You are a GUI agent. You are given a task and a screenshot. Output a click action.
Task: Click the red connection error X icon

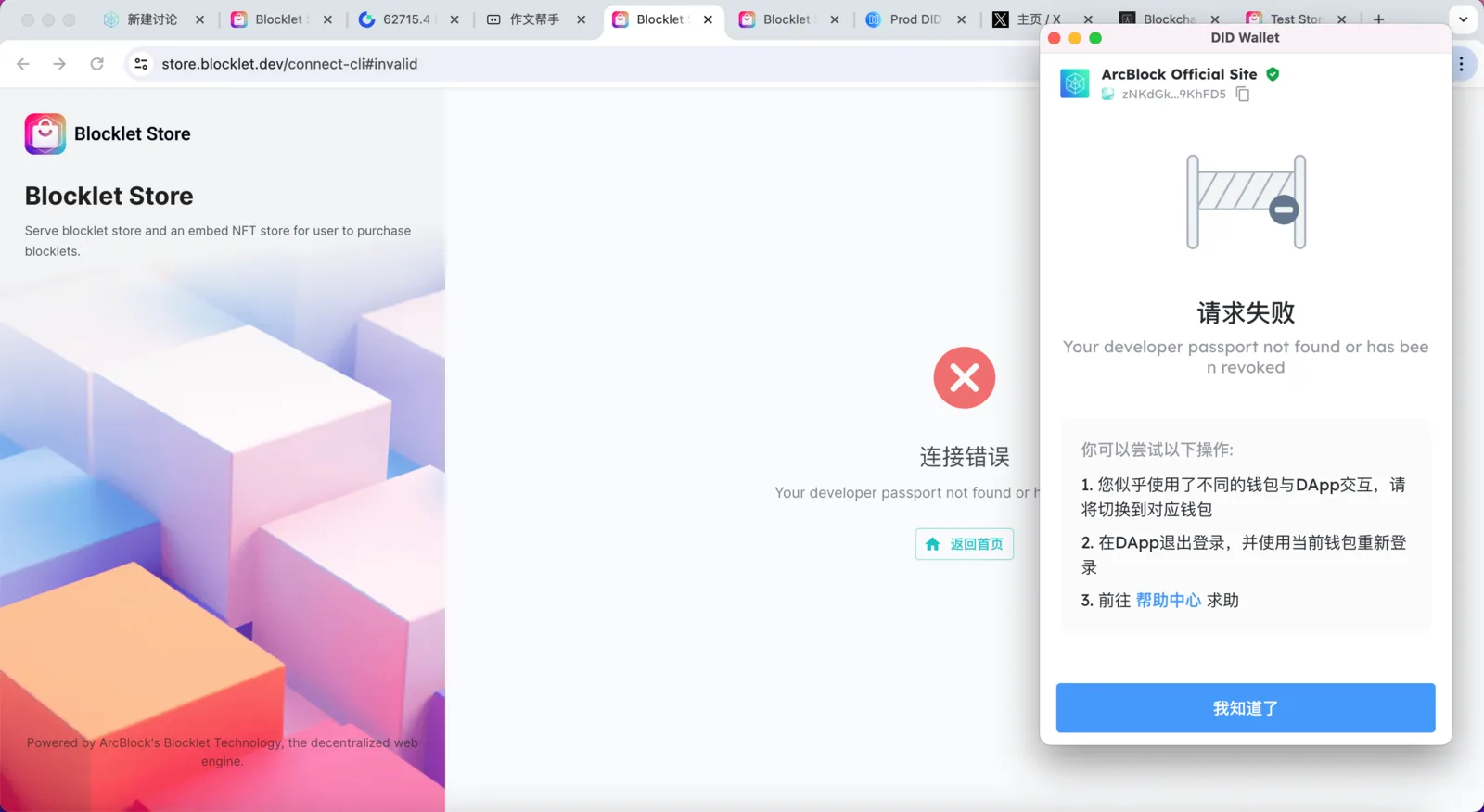point(965,377)
